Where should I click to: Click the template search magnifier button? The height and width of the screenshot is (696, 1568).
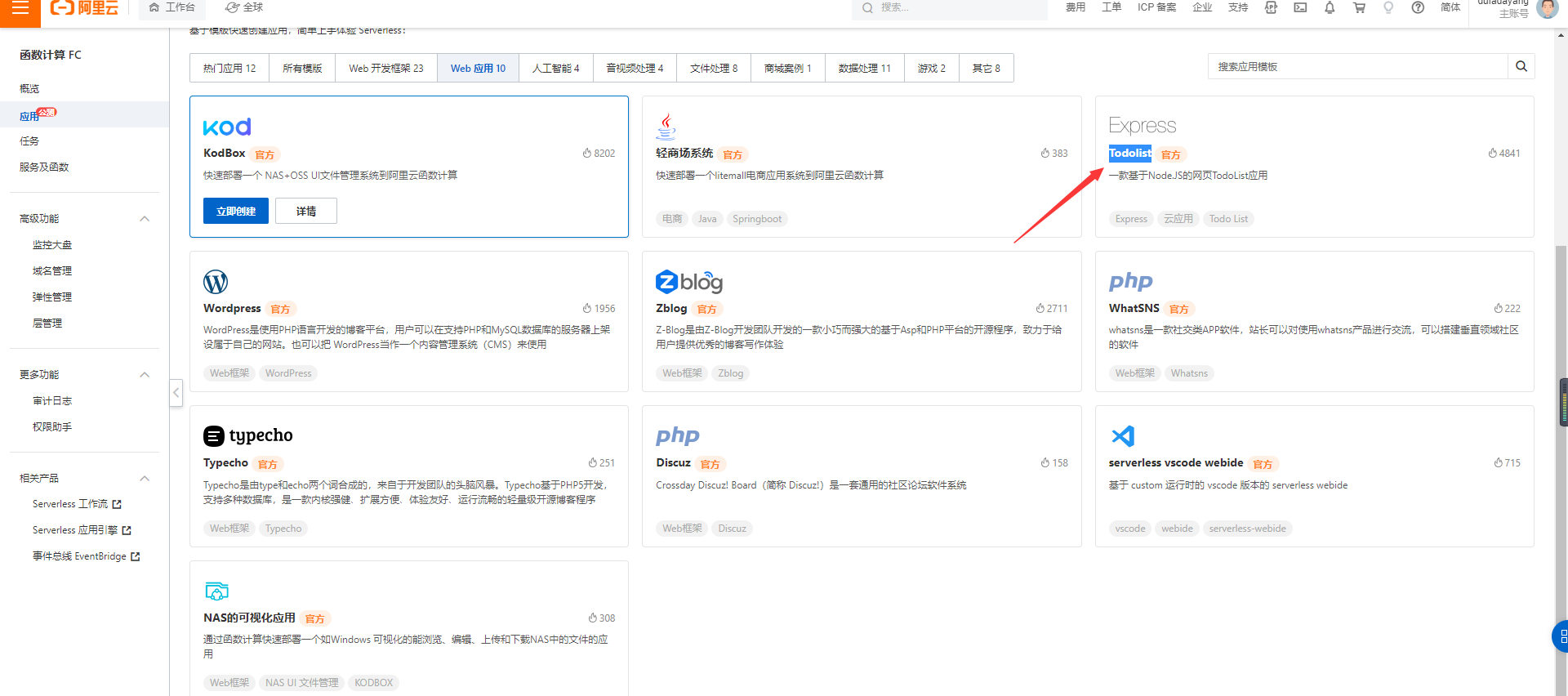tap(1521, 66)
